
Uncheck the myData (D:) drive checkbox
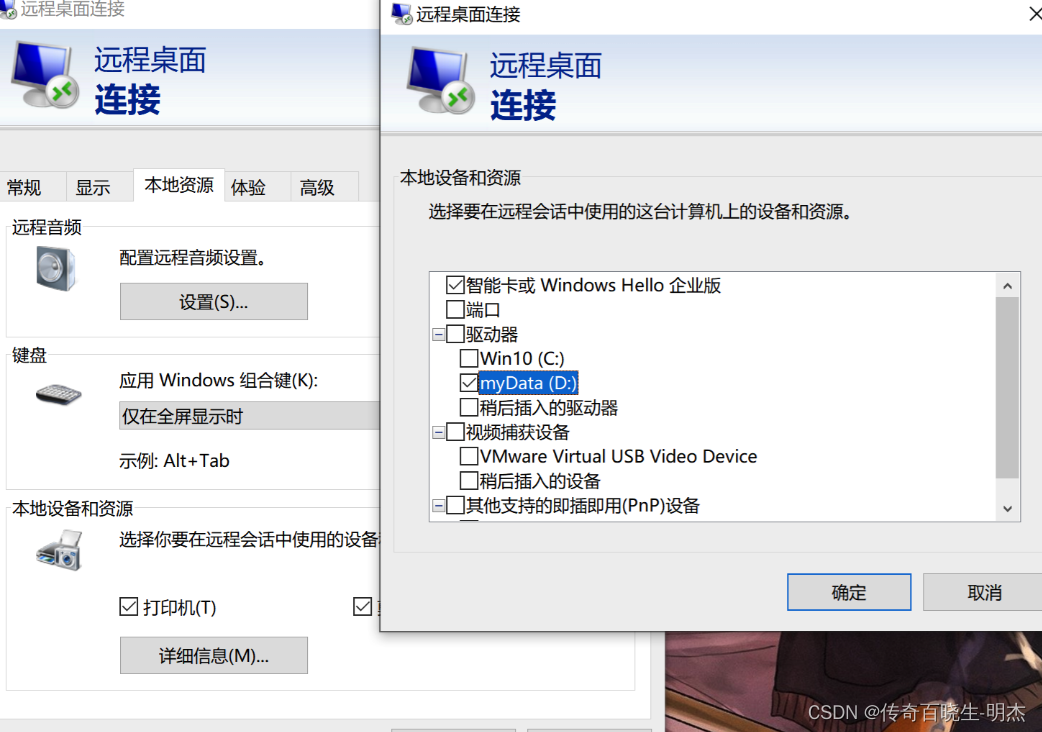469,383
